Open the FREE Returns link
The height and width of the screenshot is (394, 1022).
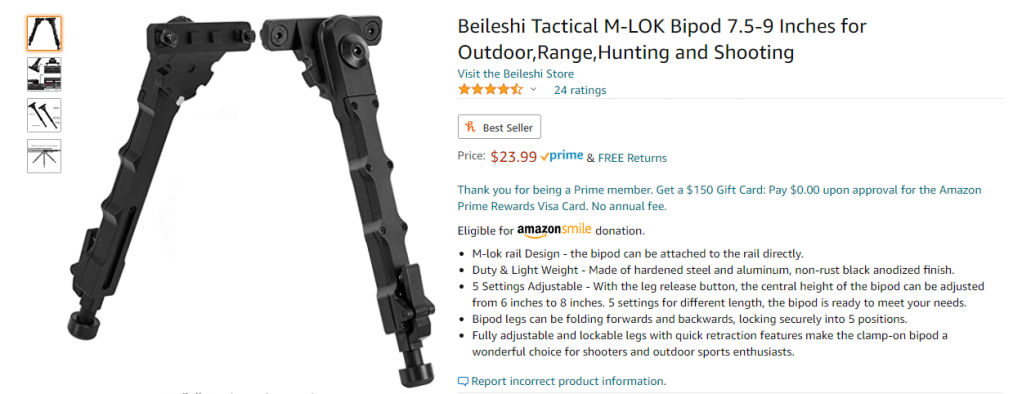point(632,158)
